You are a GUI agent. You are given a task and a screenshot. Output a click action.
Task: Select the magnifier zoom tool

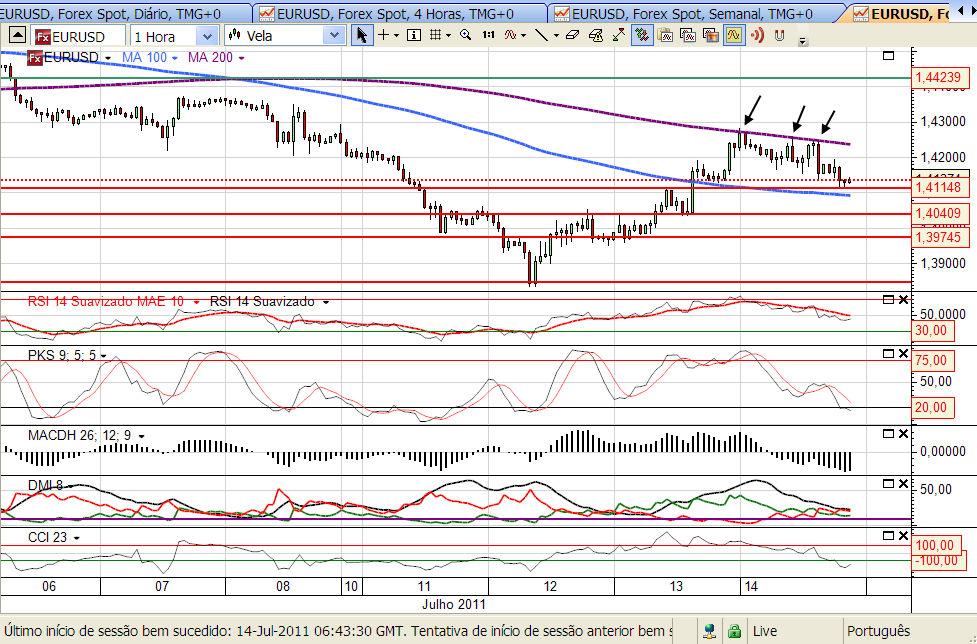click(465, 36)
